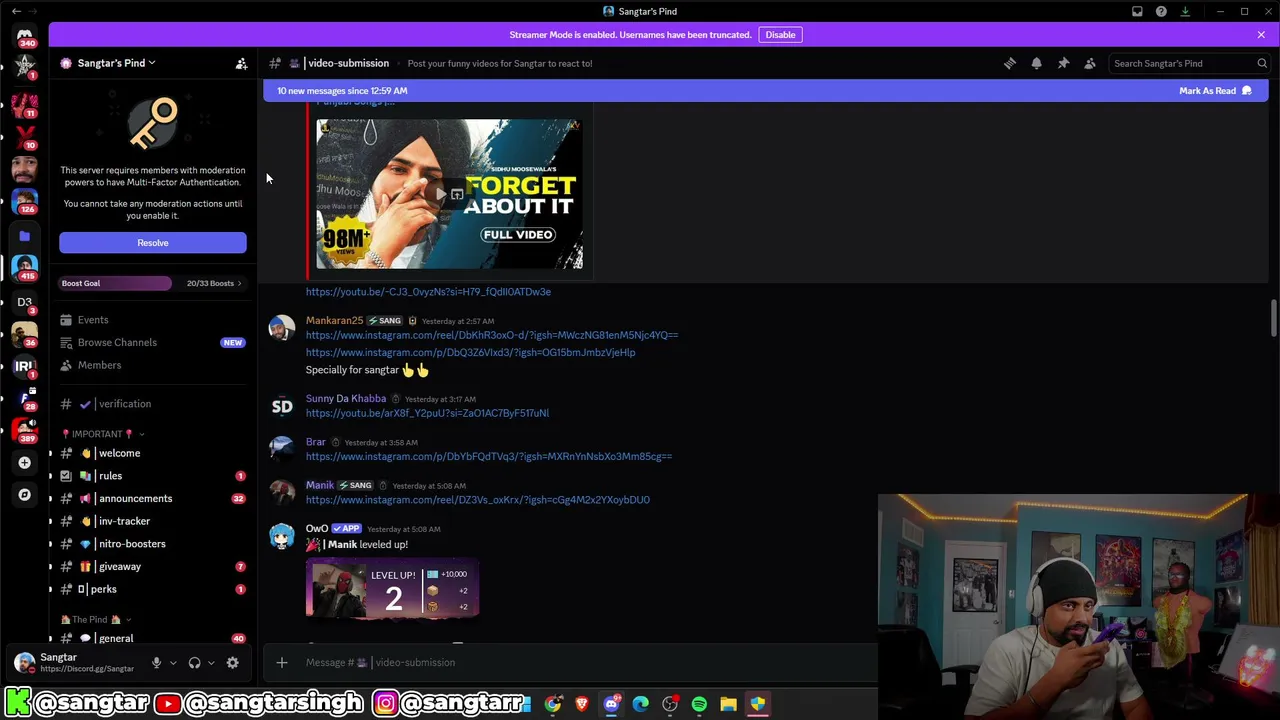Open the perks channel
1280x720 pixels.
152,589
